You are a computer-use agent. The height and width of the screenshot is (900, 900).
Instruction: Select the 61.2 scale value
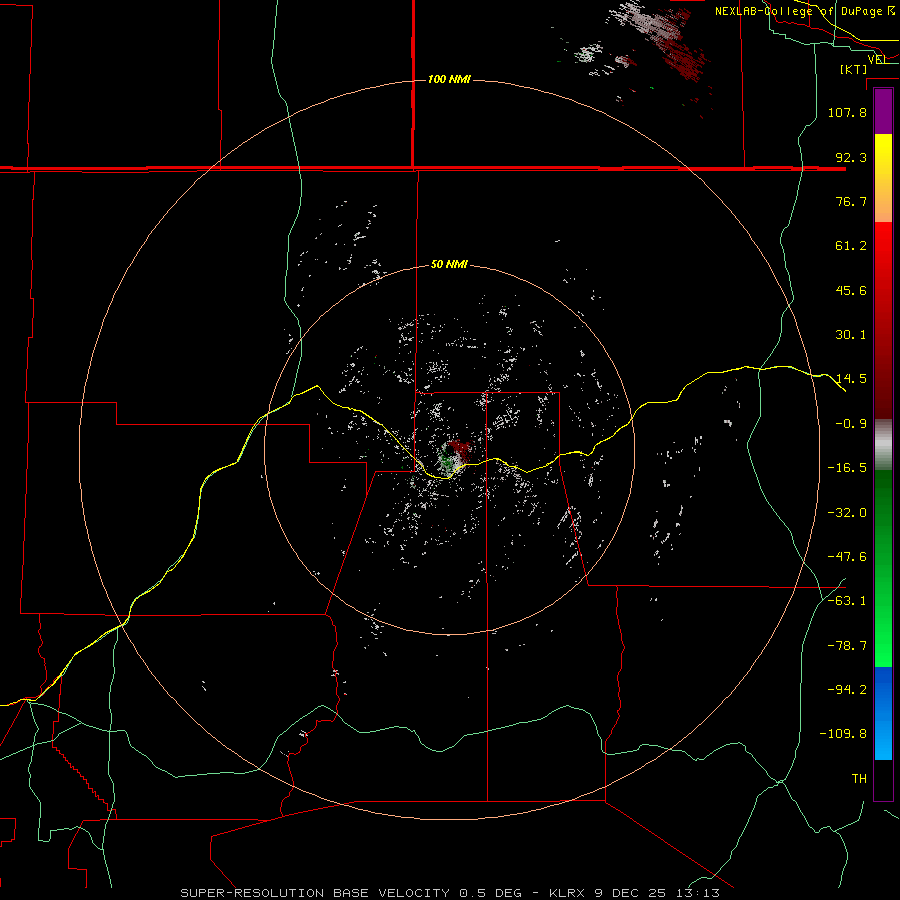pyautogui.click(x=851, y=246)
